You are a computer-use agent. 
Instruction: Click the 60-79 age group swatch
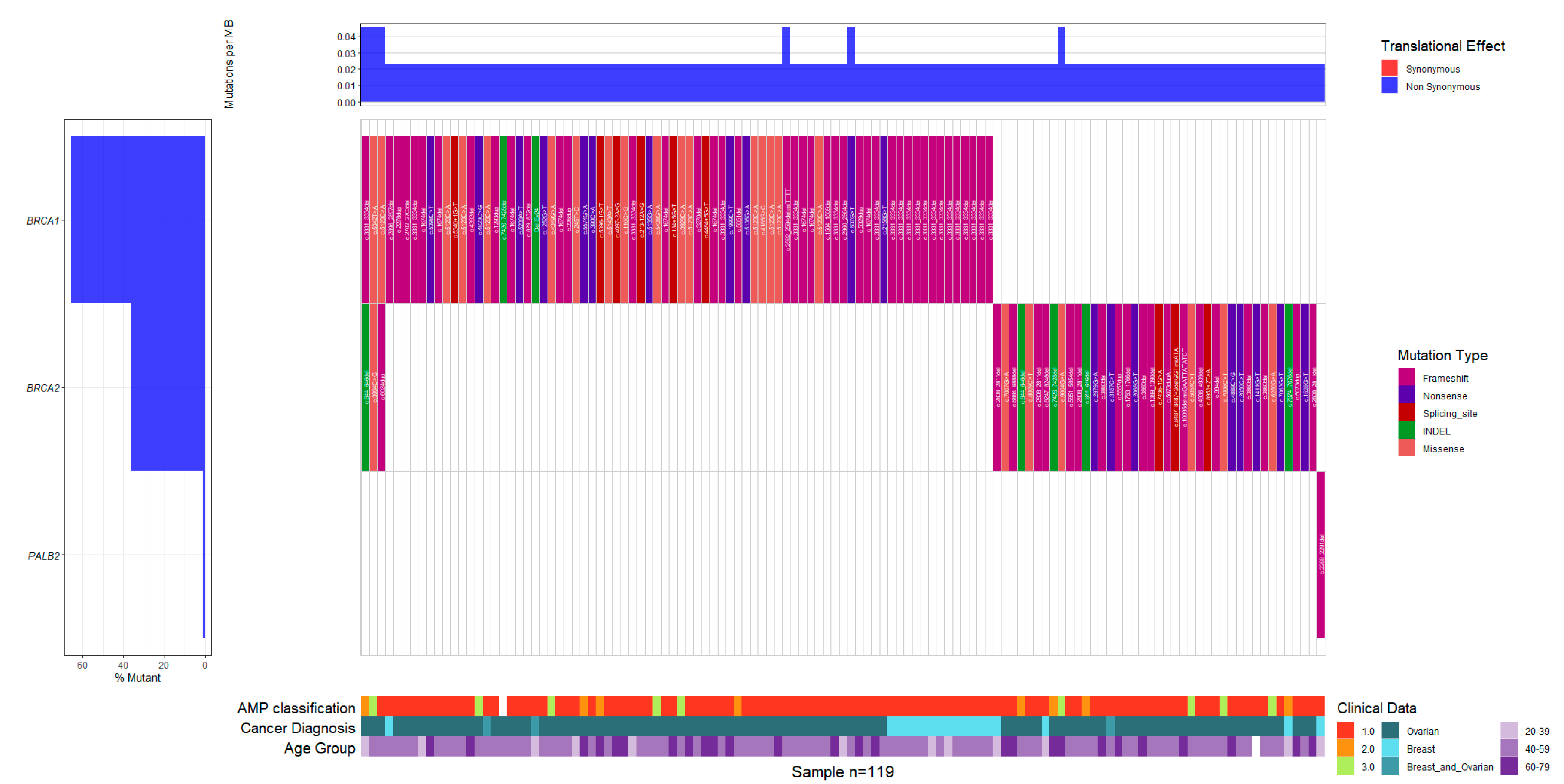(1509, 766)
